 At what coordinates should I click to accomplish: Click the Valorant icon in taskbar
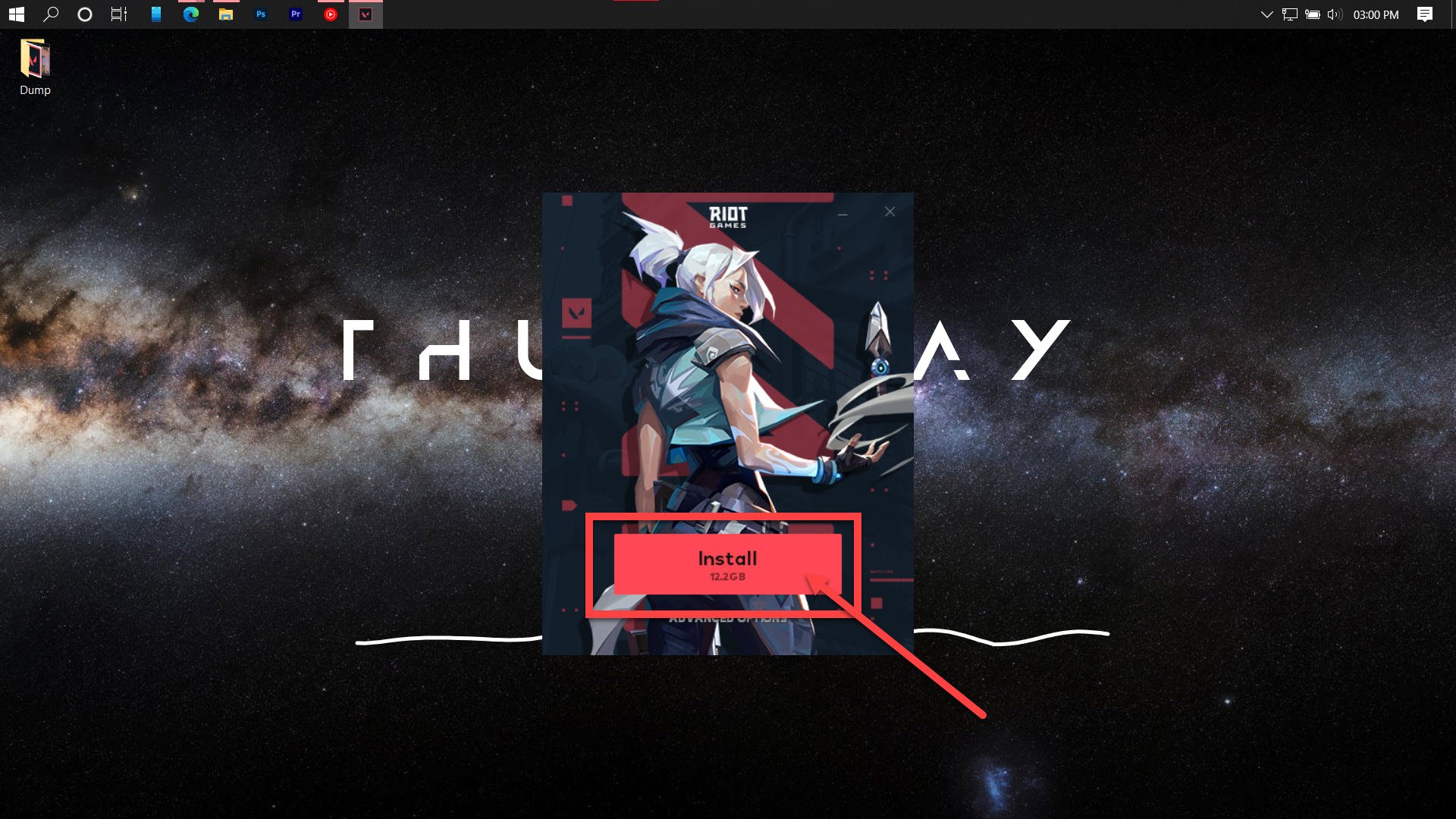coord(366,14)
